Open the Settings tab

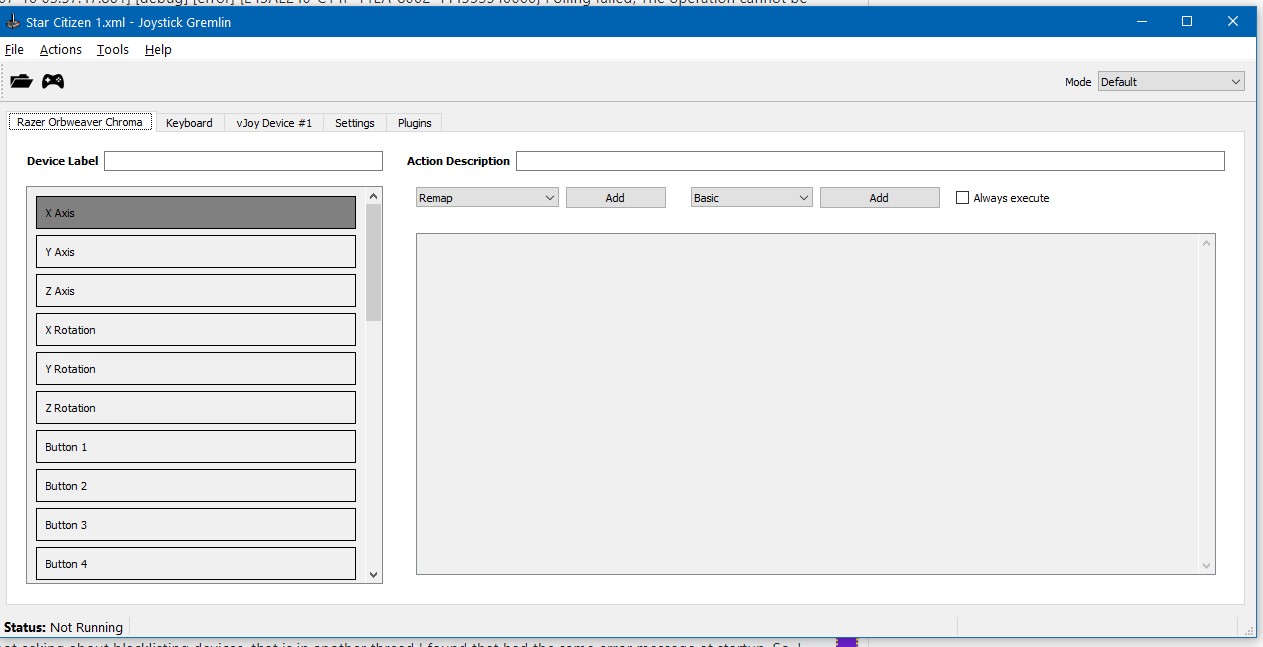coord(355,123)
